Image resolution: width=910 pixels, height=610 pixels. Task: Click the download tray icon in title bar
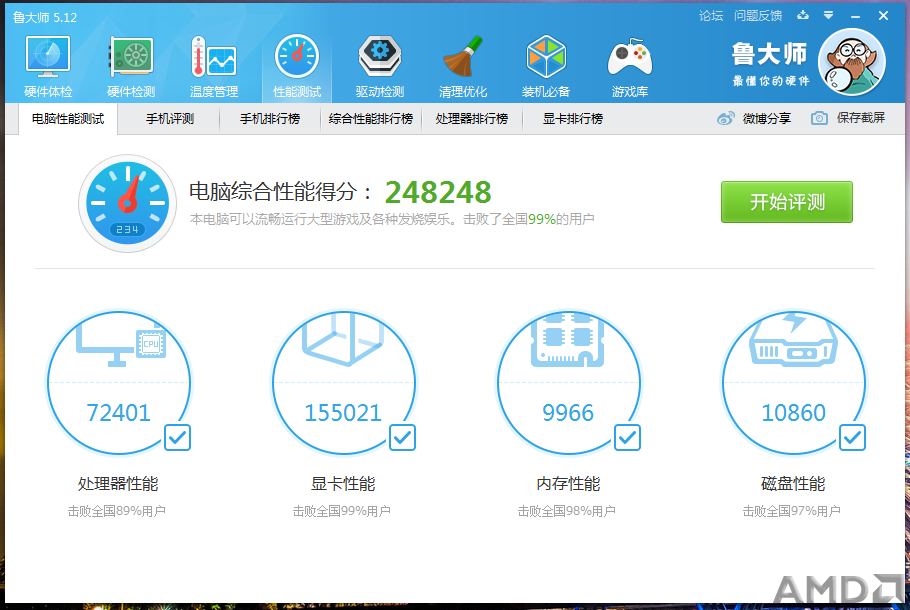point(803,16)
